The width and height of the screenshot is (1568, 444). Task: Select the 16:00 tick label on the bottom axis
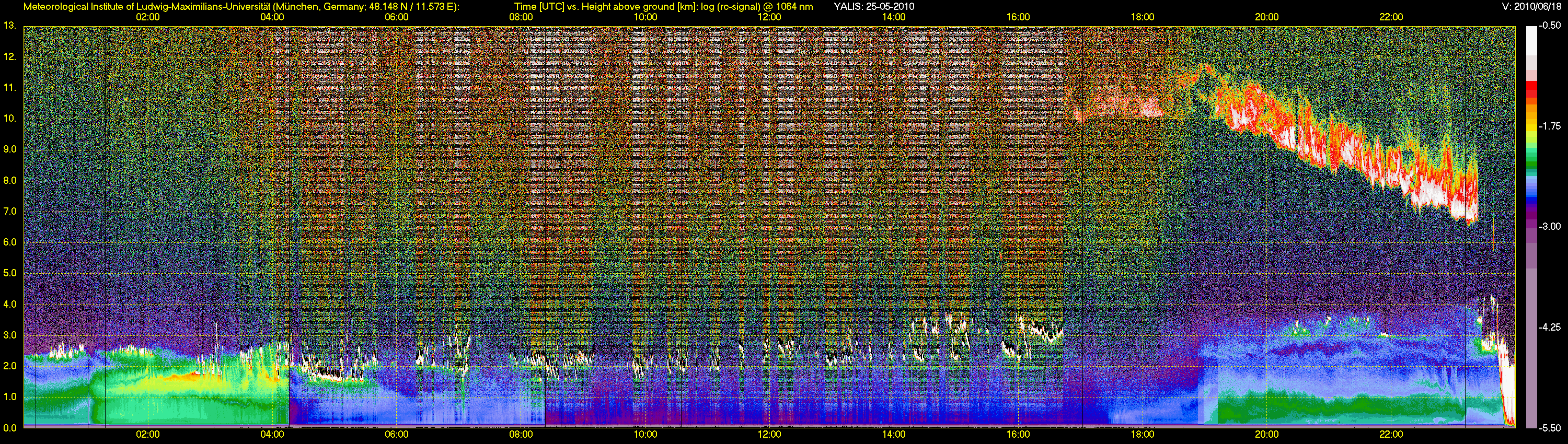tap(1018, 434)
